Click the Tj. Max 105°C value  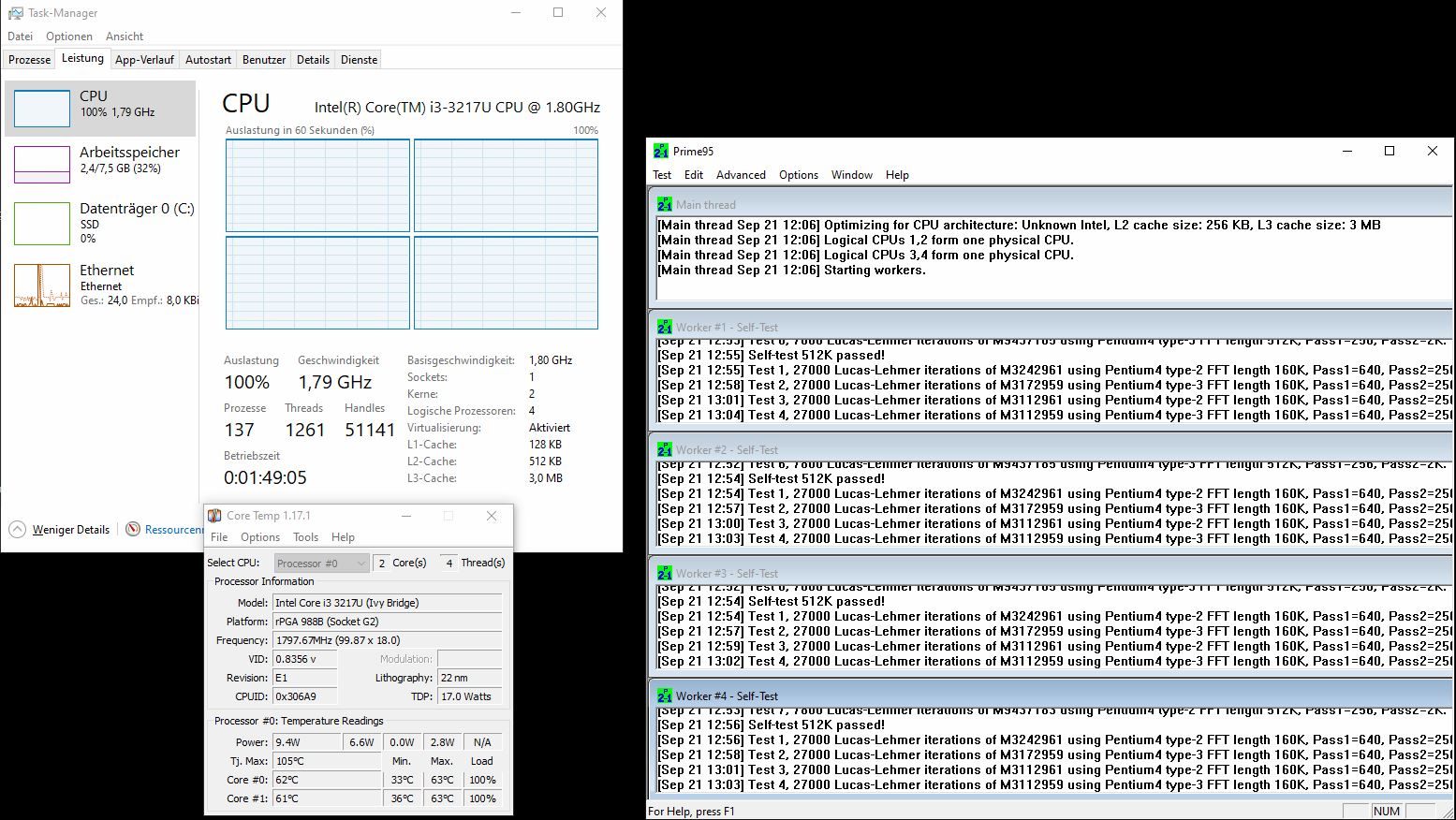click(326, 761)
